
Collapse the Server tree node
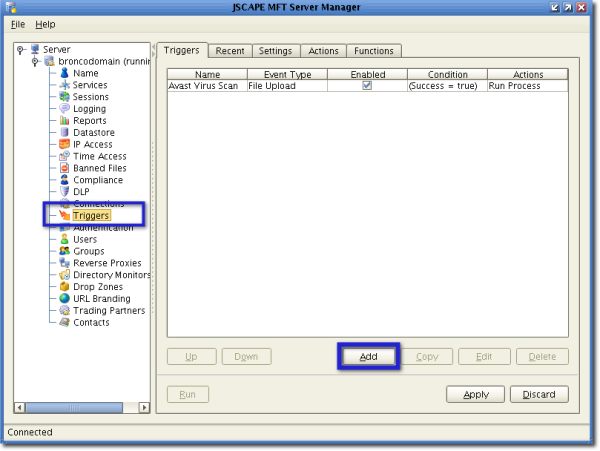(21, 49)
